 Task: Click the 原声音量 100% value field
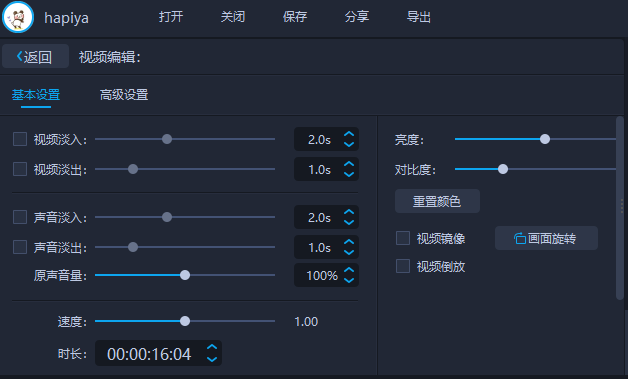326,275
